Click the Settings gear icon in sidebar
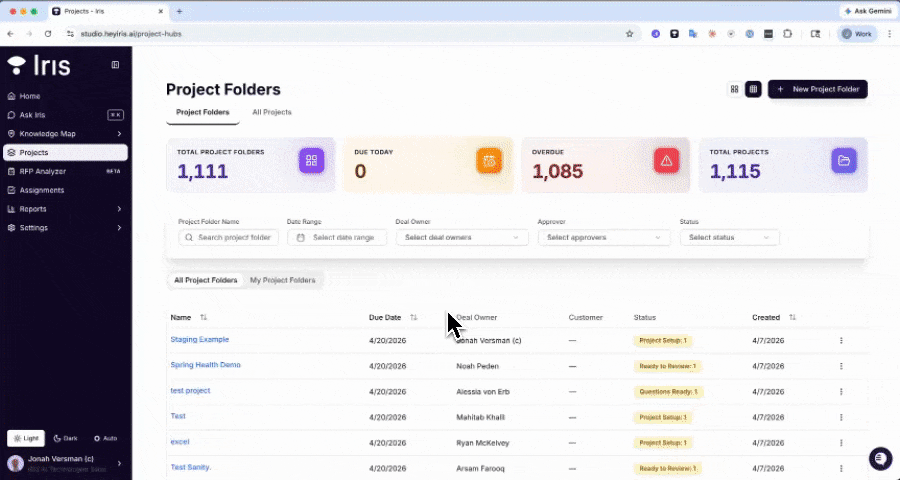This screenshot has width=900, height=480. click(11, 228)
